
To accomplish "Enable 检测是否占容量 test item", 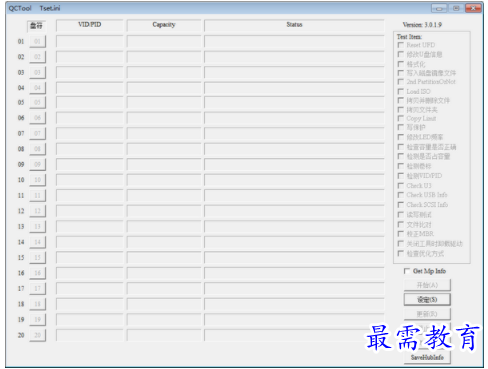I will pyautogui.click(x=401, y=156).
